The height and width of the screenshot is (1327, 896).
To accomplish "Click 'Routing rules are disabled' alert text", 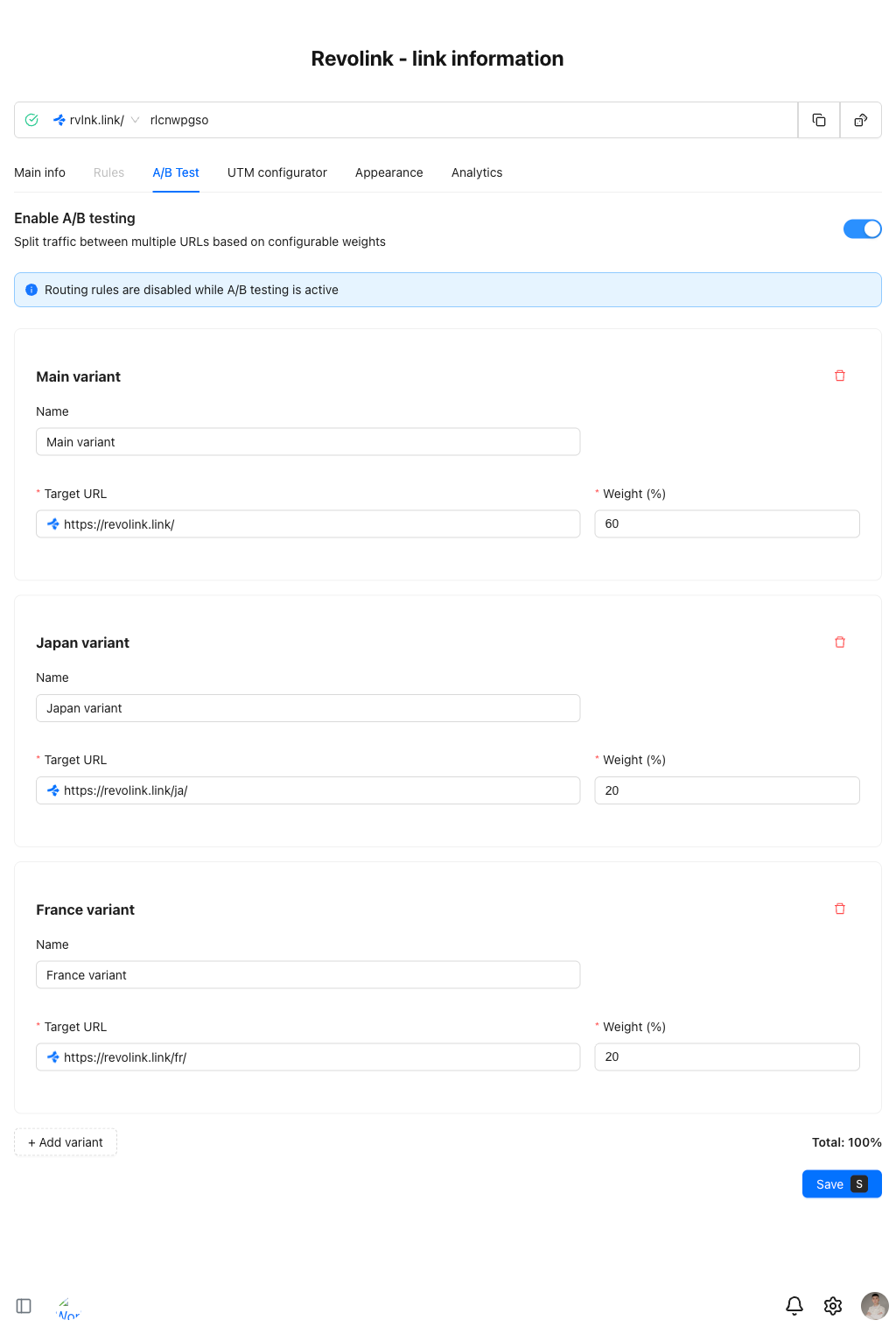I will [x=192, y=290].
